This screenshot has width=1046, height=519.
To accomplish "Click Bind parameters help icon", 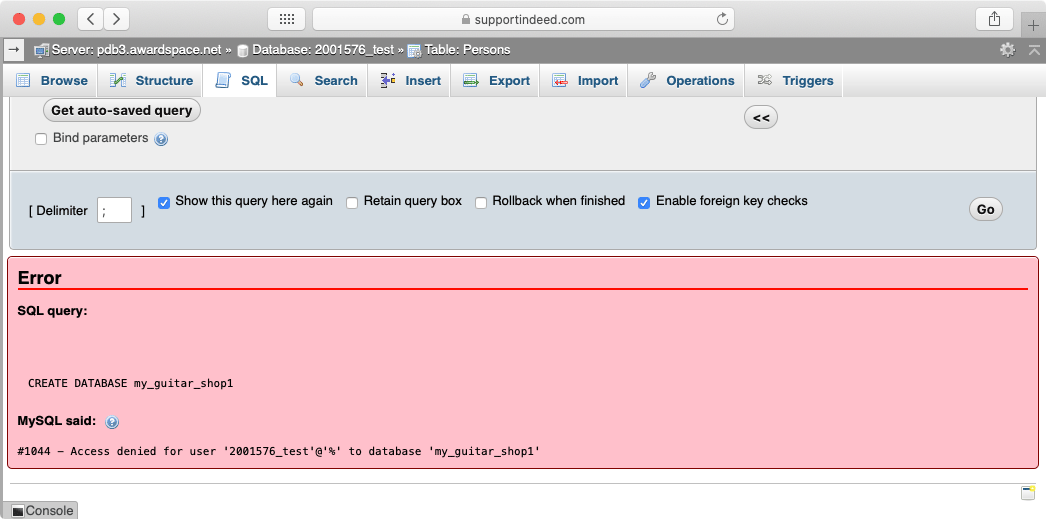I will pos(161,139).
